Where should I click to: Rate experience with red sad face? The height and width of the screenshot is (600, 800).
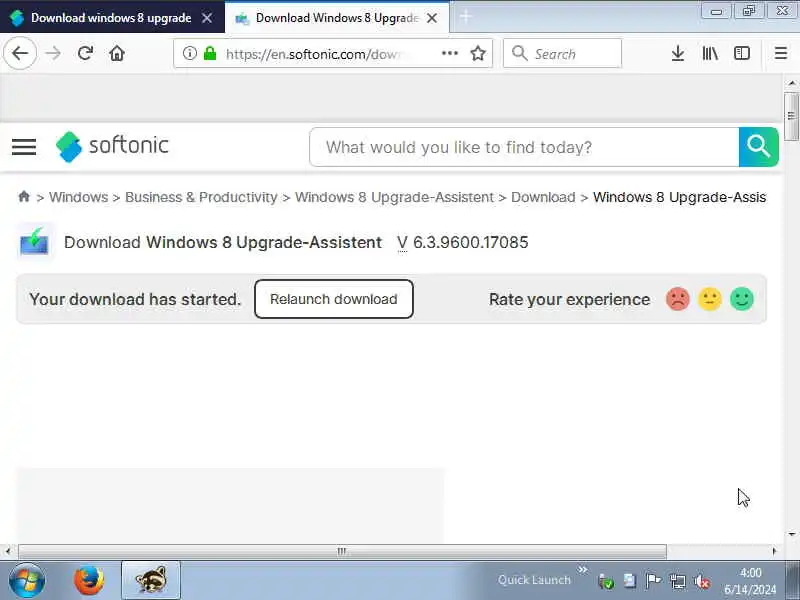678,299
